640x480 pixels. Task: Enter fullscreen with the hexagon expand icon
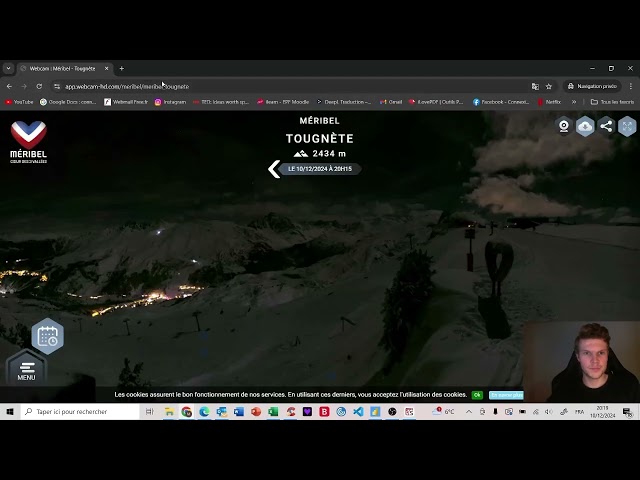coord(627,126)
